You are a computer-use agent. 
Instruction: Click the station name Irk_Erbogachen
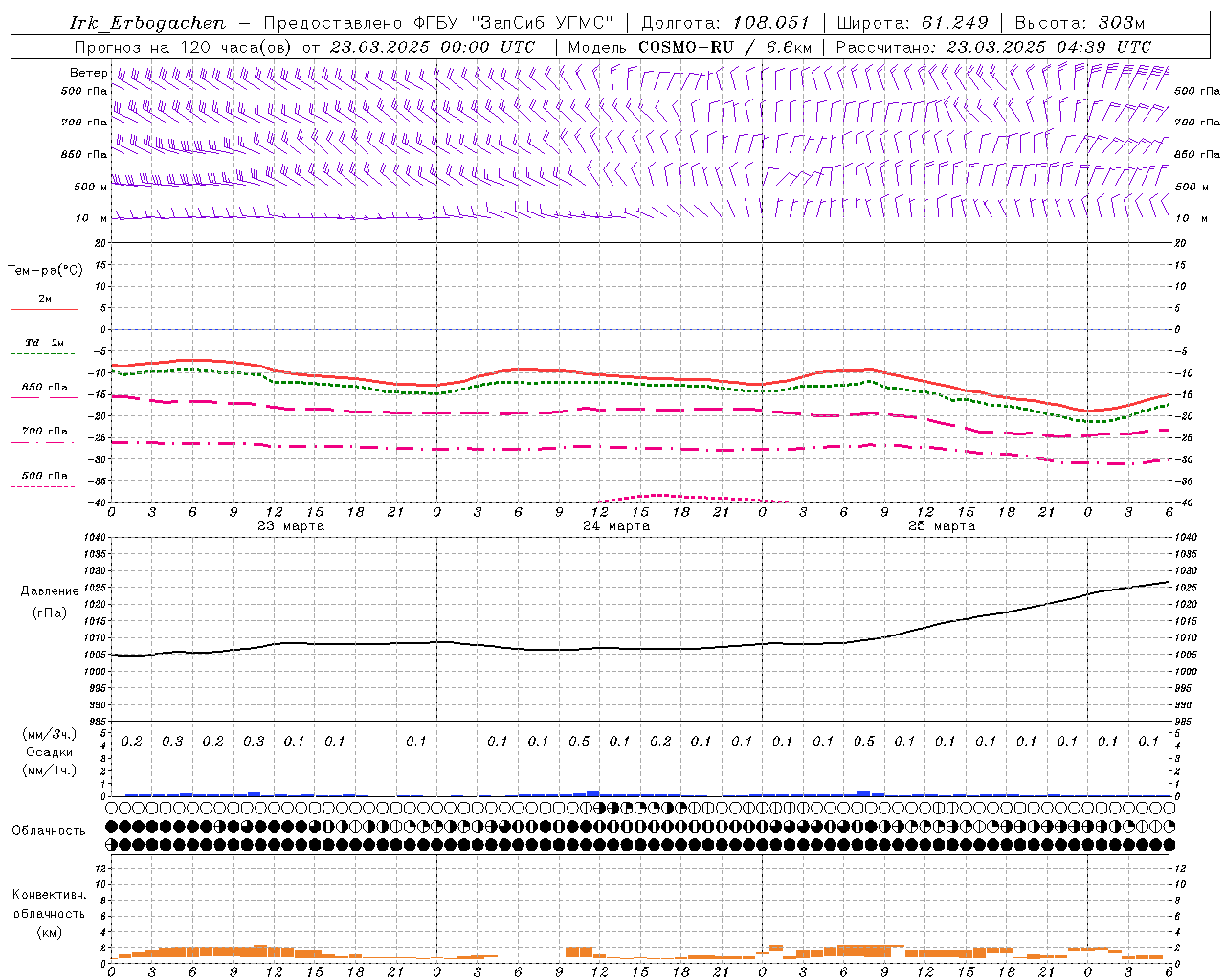pos(147,23)
